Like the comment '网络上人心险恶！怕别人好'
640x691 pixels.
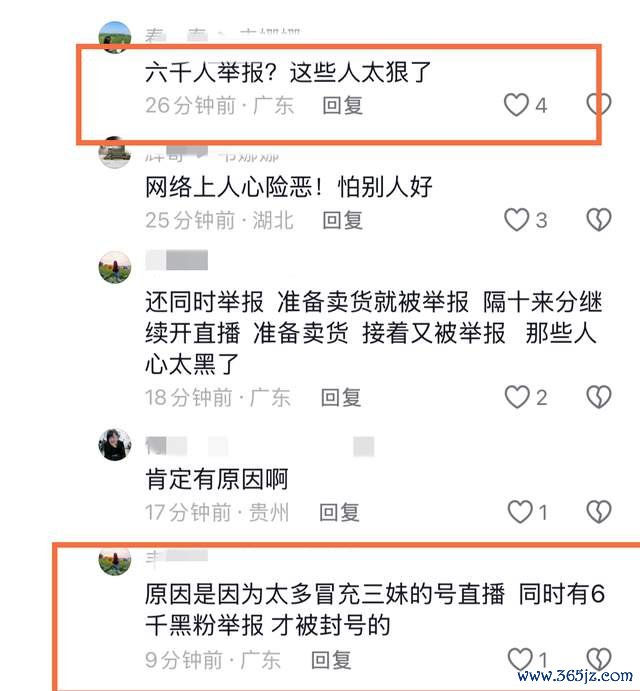[516, 219]
